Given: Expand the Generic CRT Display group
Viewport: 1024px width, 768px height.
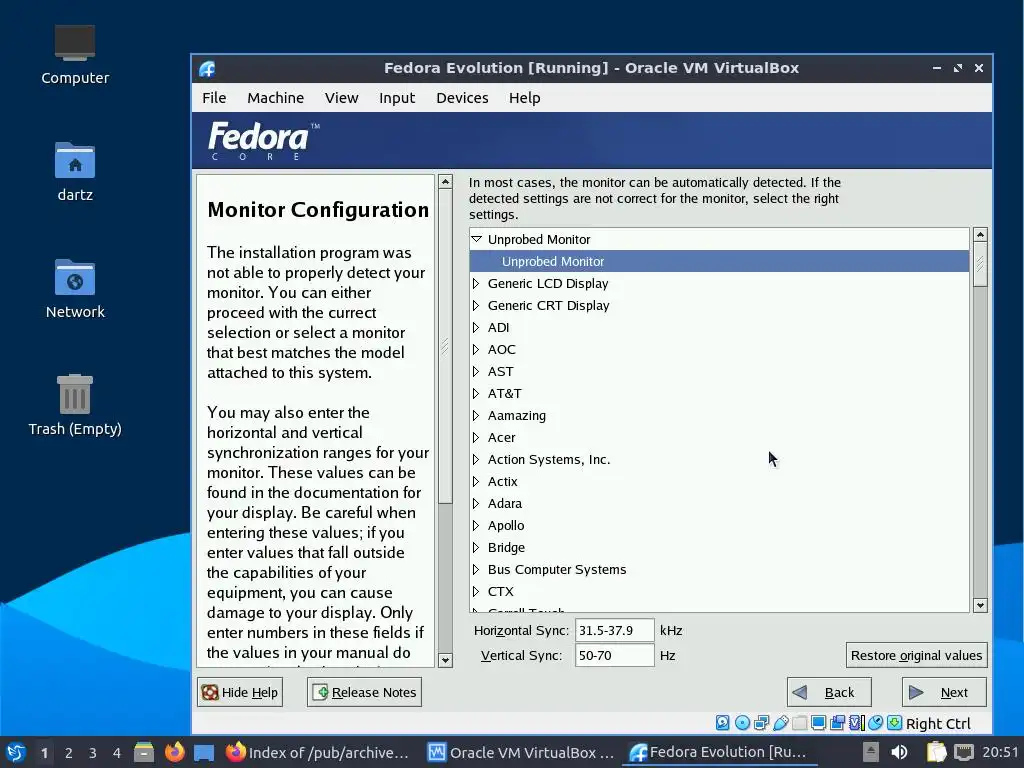Looking at the screenshot, I should tap(476, 306).
